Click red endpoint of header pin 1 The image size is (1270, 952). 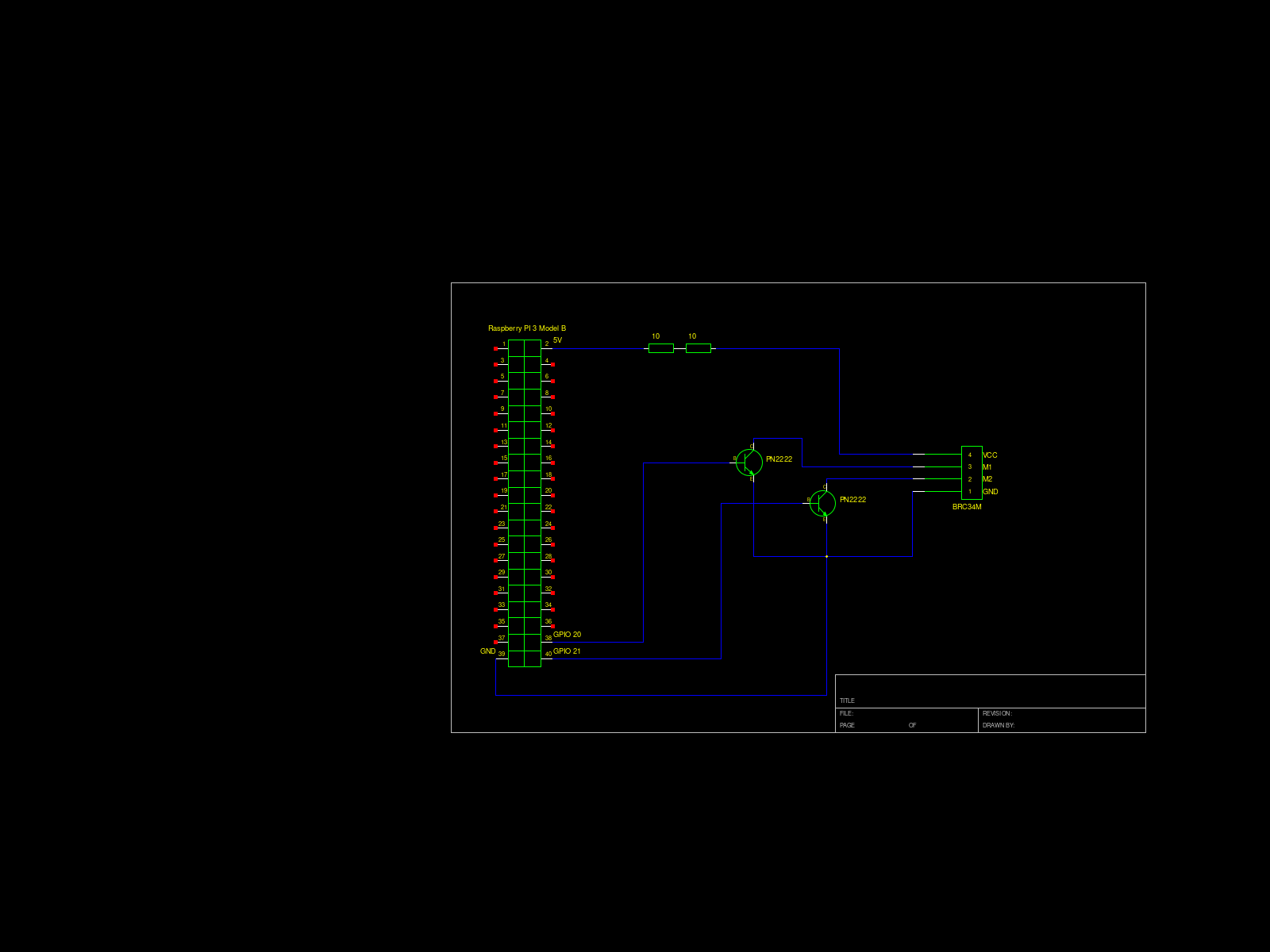496,348
